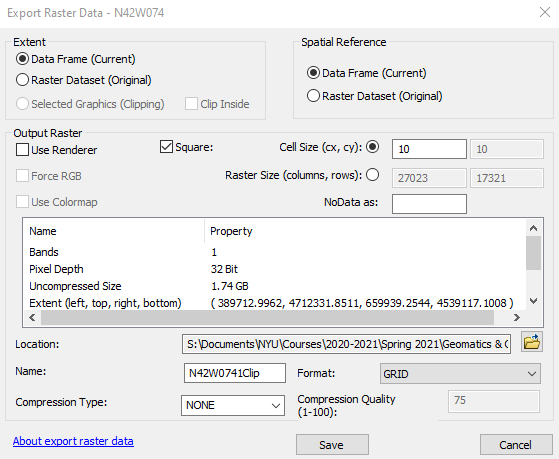Select Extent Raster Dataset (Original) radio

(x=22, y=80)
